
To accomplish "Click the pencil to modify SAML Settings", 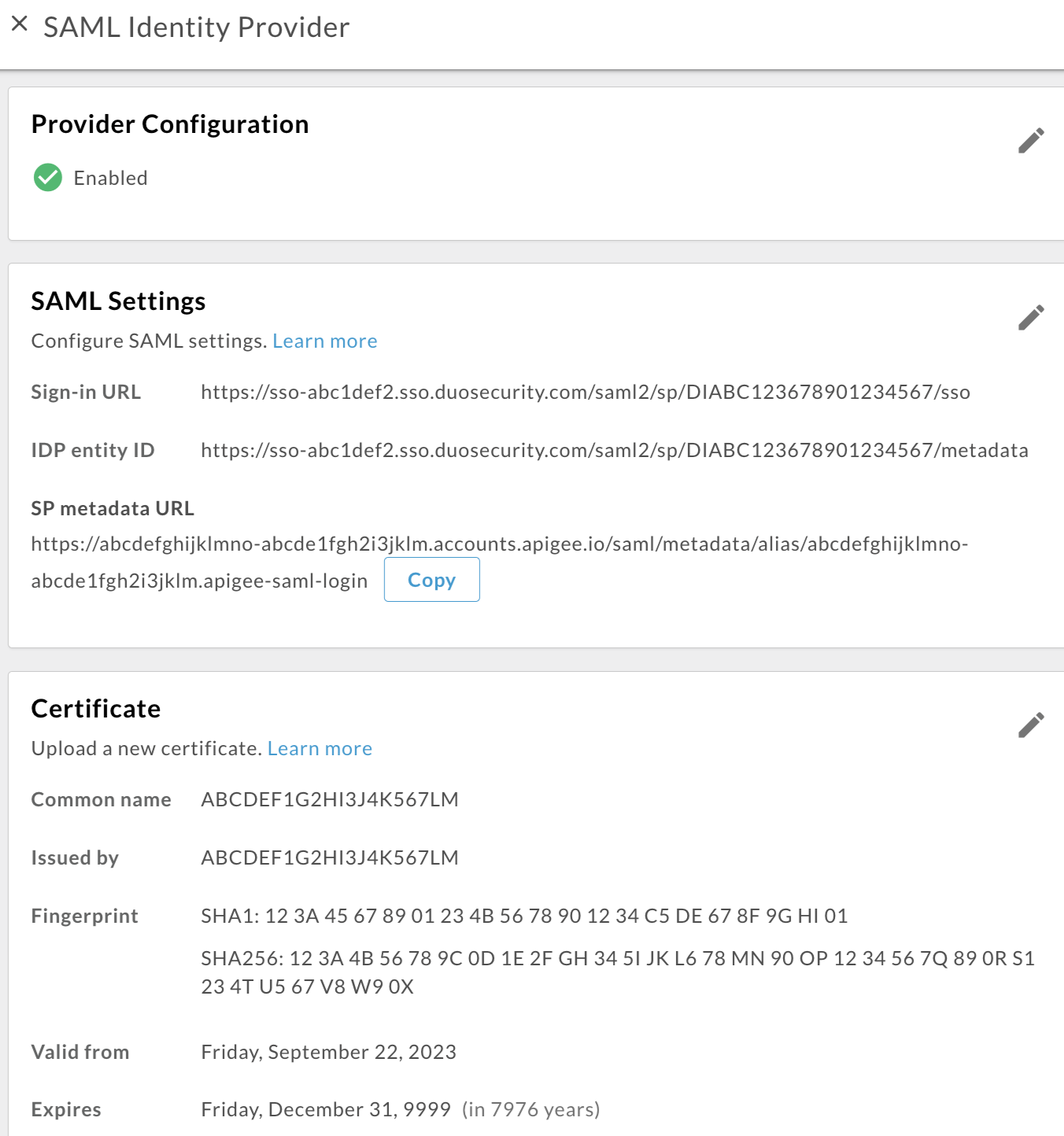I will (1032, 318).
